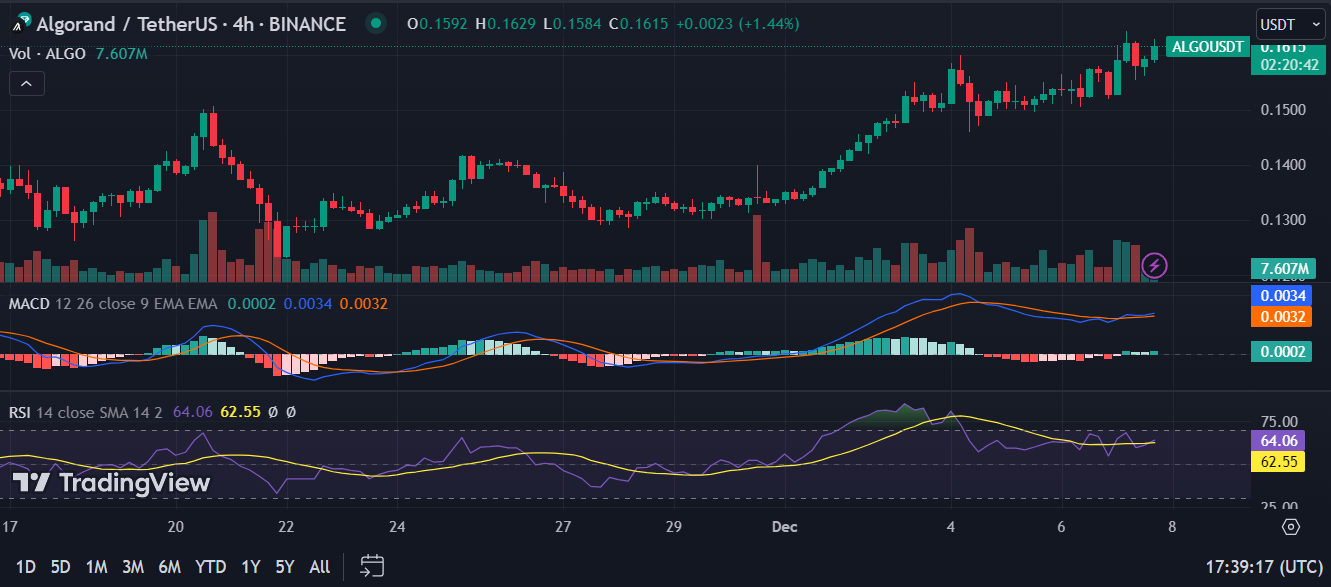1331x587 pixels.
Task: Select the 1D date range
Action: pyautogui.click(x=26, y=567)
